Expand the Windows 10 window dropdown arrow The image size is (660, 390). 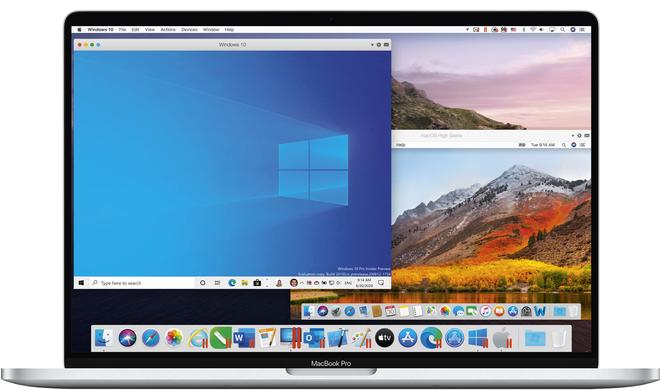[372, 45]
